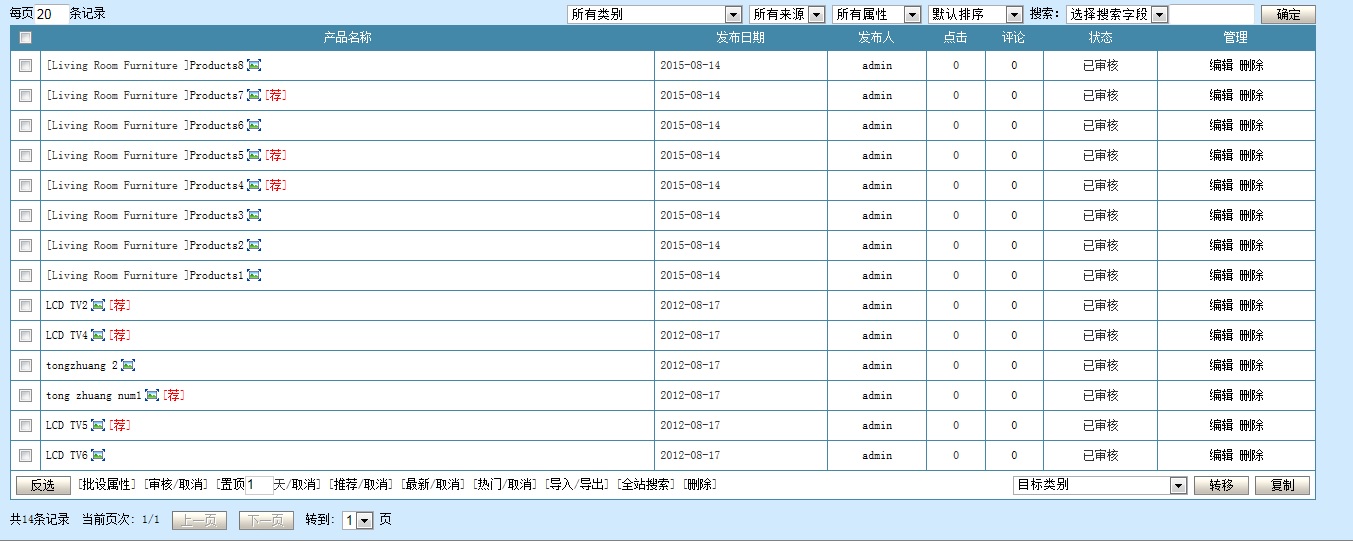
Task: Click 审核 in the batch actions bar
Action: (x=161, y=485)
